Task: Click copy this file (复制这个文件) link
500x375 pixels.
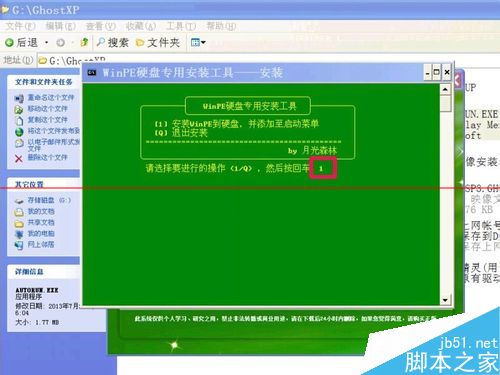Action: [47, 120]
